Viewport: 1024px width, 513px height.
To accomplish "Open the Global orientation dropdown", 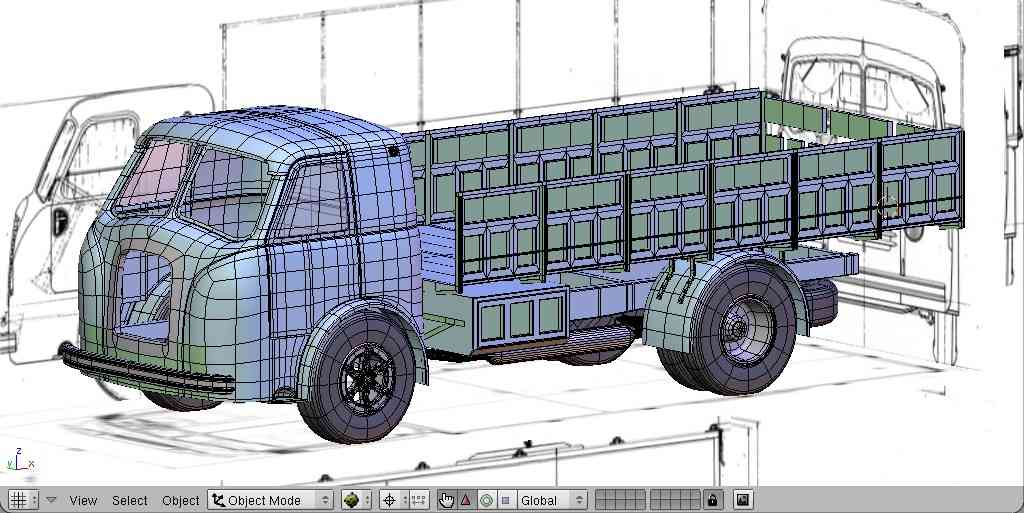I will 551,501.
